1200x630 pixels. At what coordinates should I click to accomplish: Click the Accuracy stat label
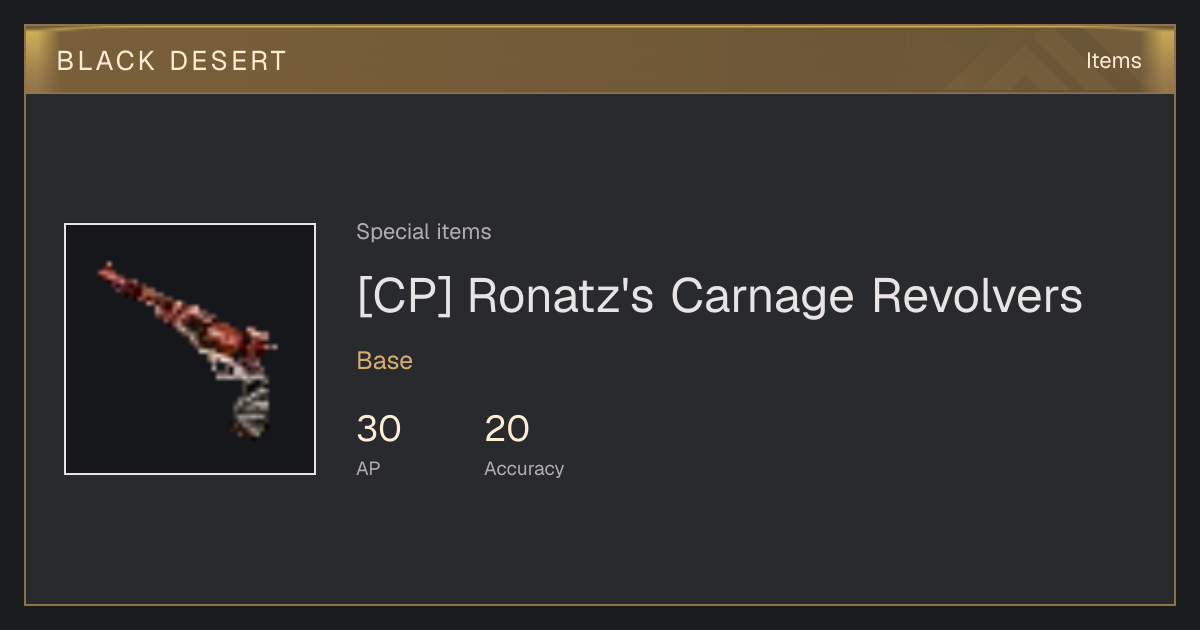point(524,469)
